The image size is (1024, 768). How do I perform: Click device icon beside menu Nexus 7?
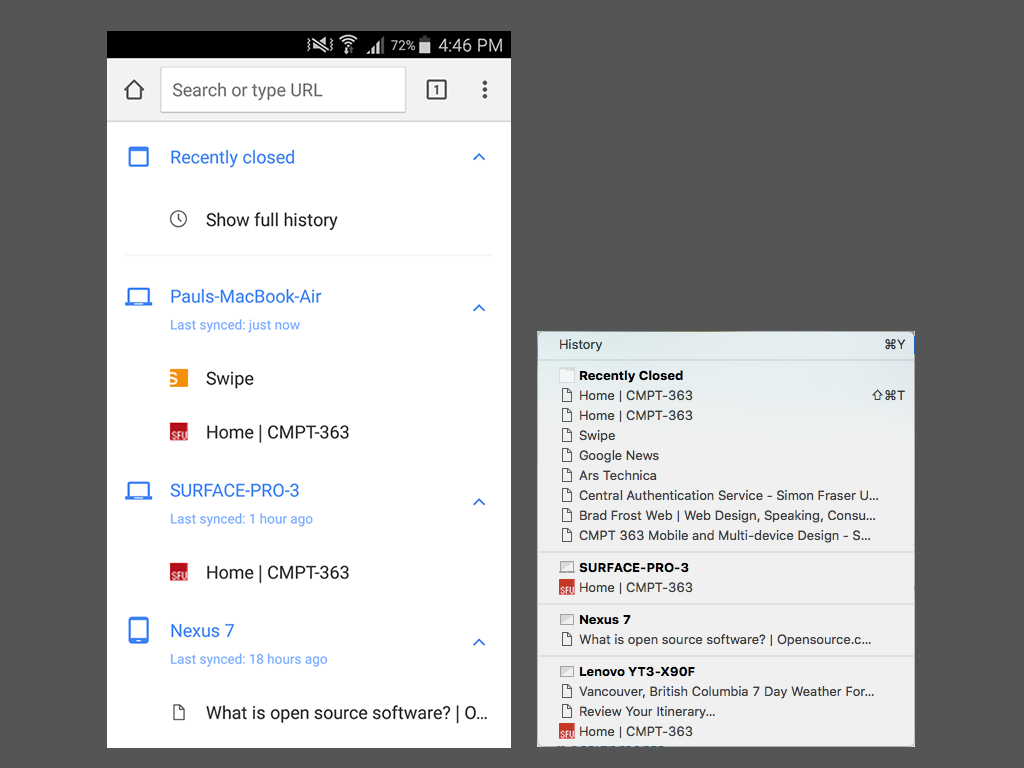pos(567,619)
